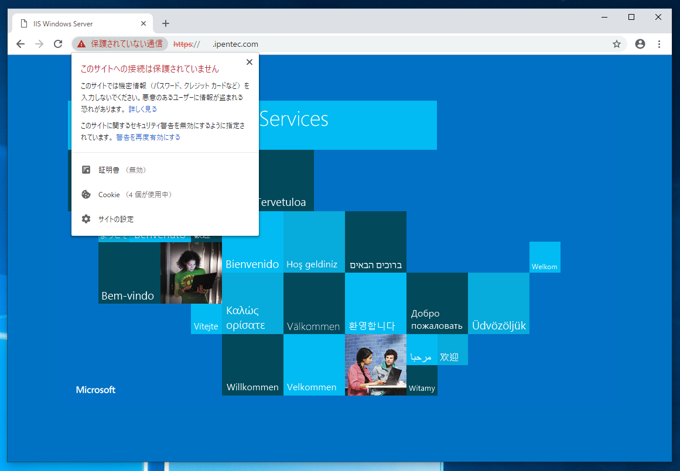Click the Καλώς ορίσατε tile

pos(252,304)
